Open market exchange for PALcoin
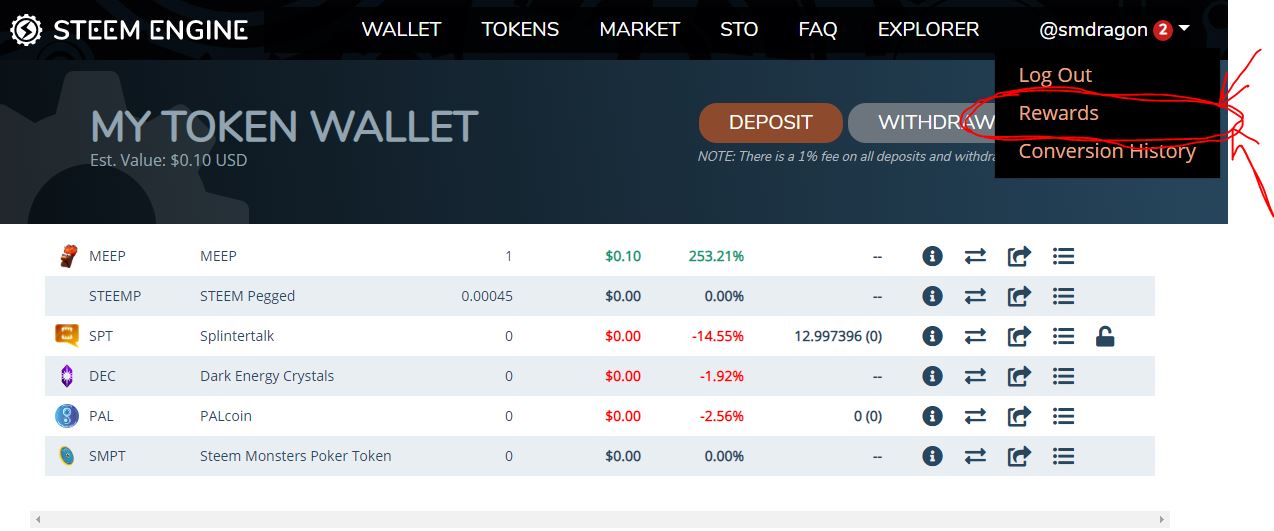1274x531 pixels. [x=975, y=416]
